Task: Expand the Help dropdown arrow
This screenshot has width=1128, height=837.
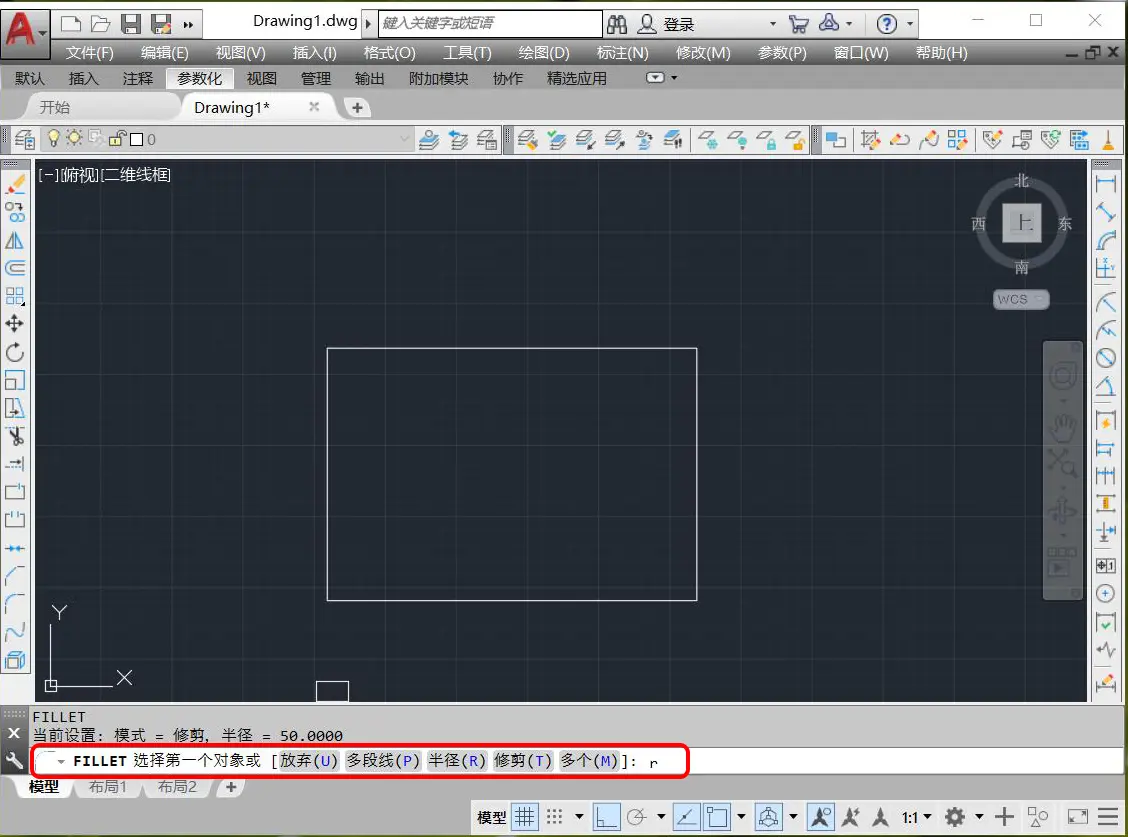Action: tap(910, 24)
